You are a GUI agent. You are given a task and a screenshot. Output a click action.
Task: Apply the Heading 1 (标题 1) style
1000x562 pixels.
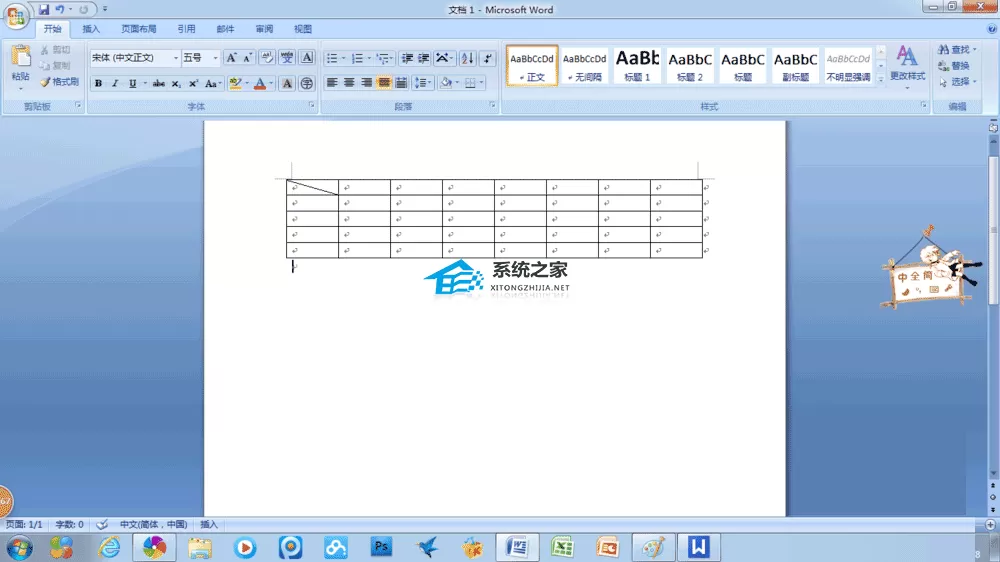pos(637,65)
